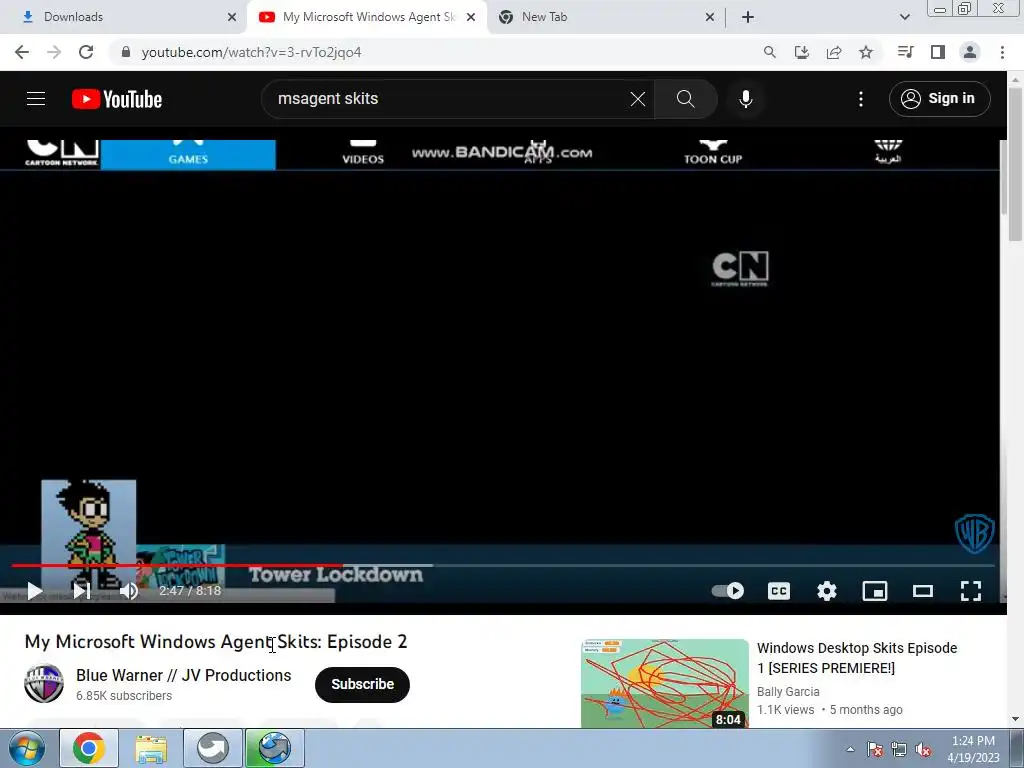This screenshot has width=1024, height=768.
Task: Show hidden system tray icons
Action: tap(850, 749)
